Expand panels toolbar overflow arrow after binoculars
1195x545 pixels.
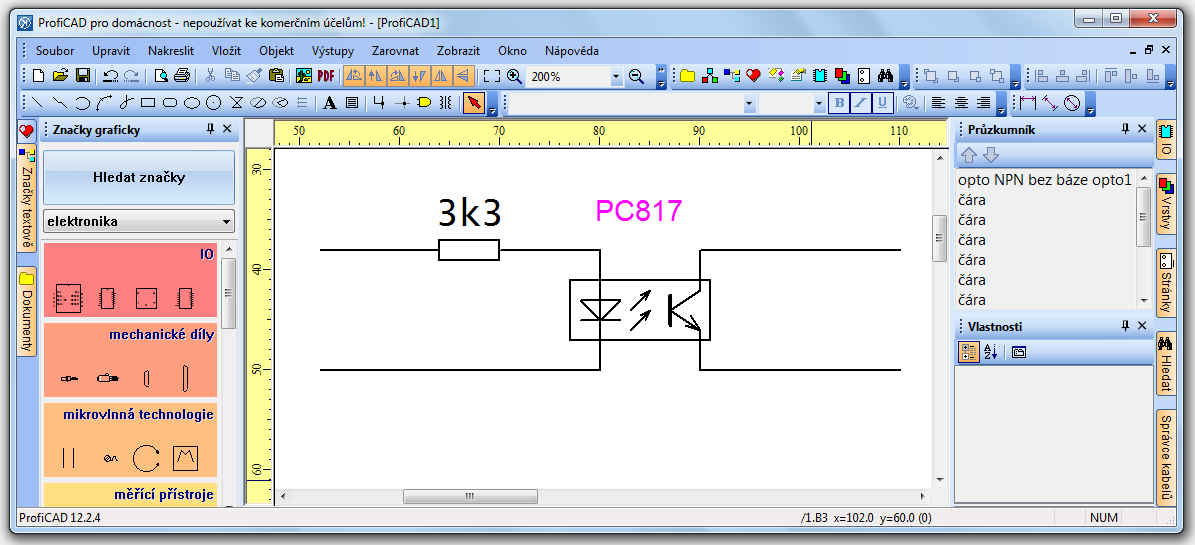(x=904, y=76)
